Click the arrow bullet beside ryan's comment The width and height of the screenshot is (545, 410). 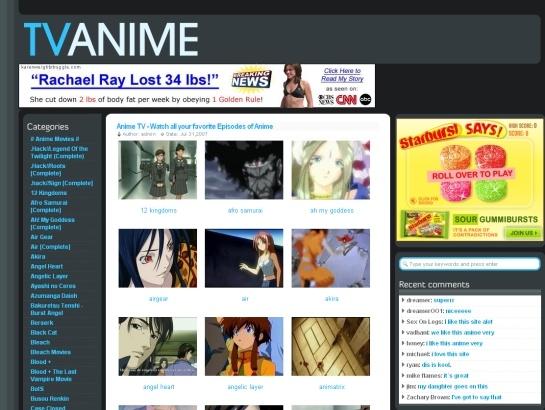[x=403, y=364]
